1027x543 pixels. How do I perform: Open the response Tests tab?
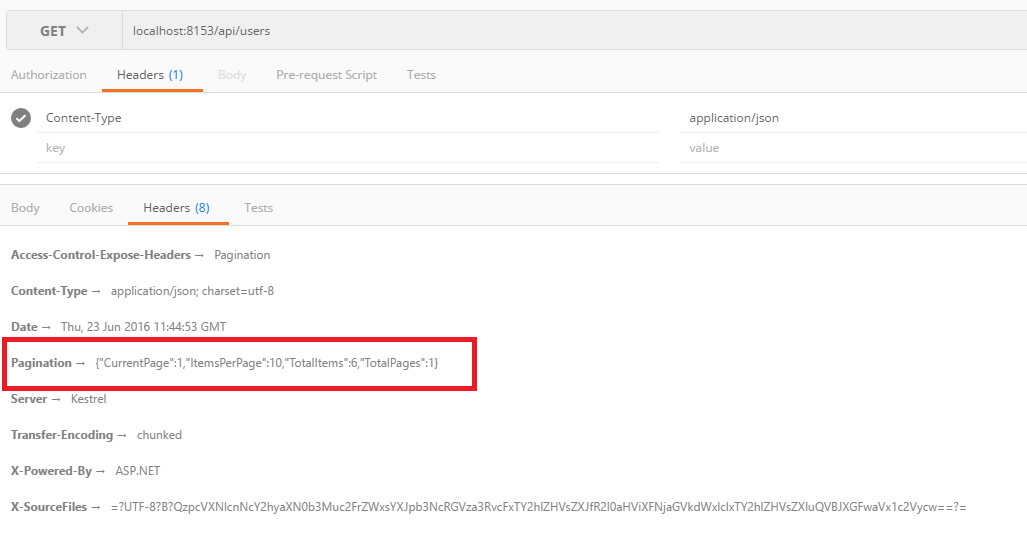pos(258,208)
